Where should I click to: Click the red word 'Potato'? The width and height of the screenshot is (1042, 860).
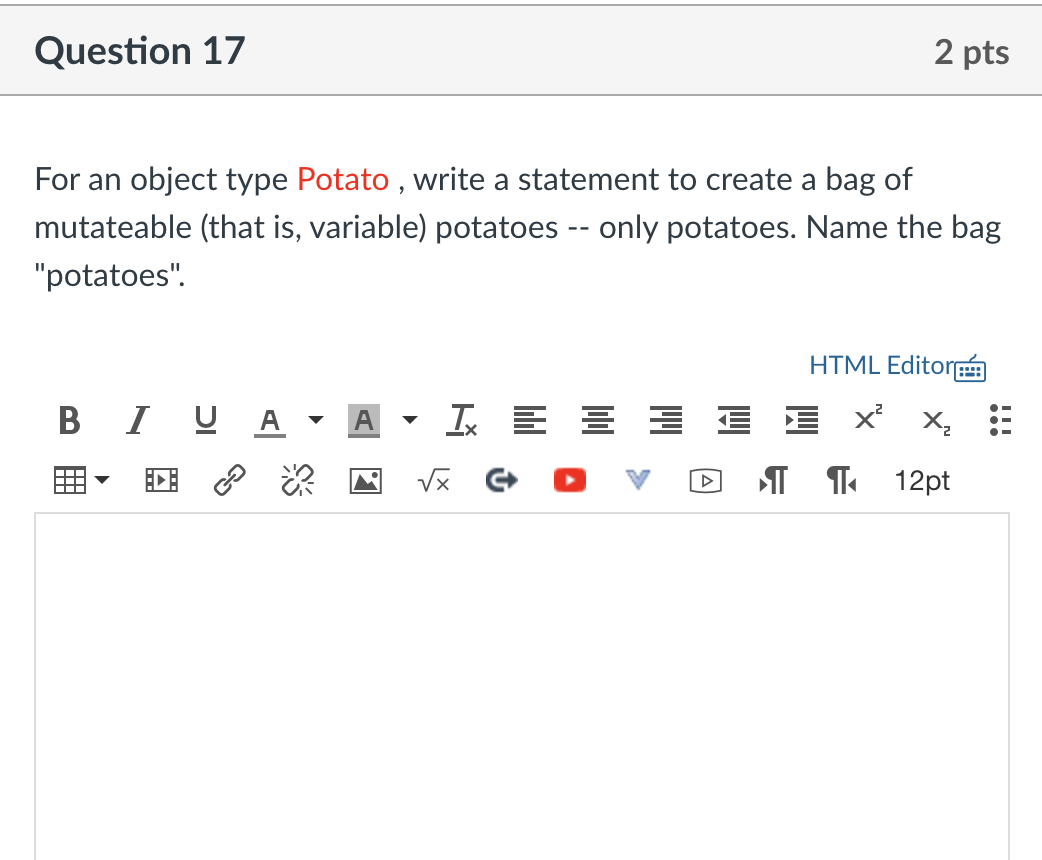343,179
